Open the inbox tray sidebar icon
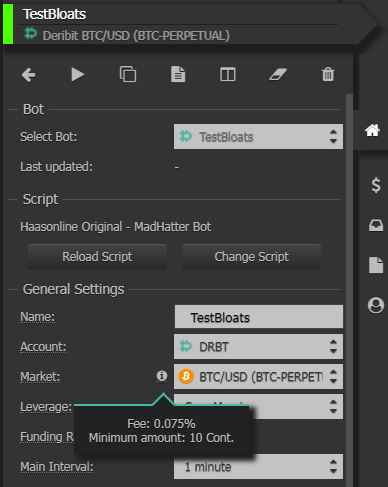 (x=376, y=225)
